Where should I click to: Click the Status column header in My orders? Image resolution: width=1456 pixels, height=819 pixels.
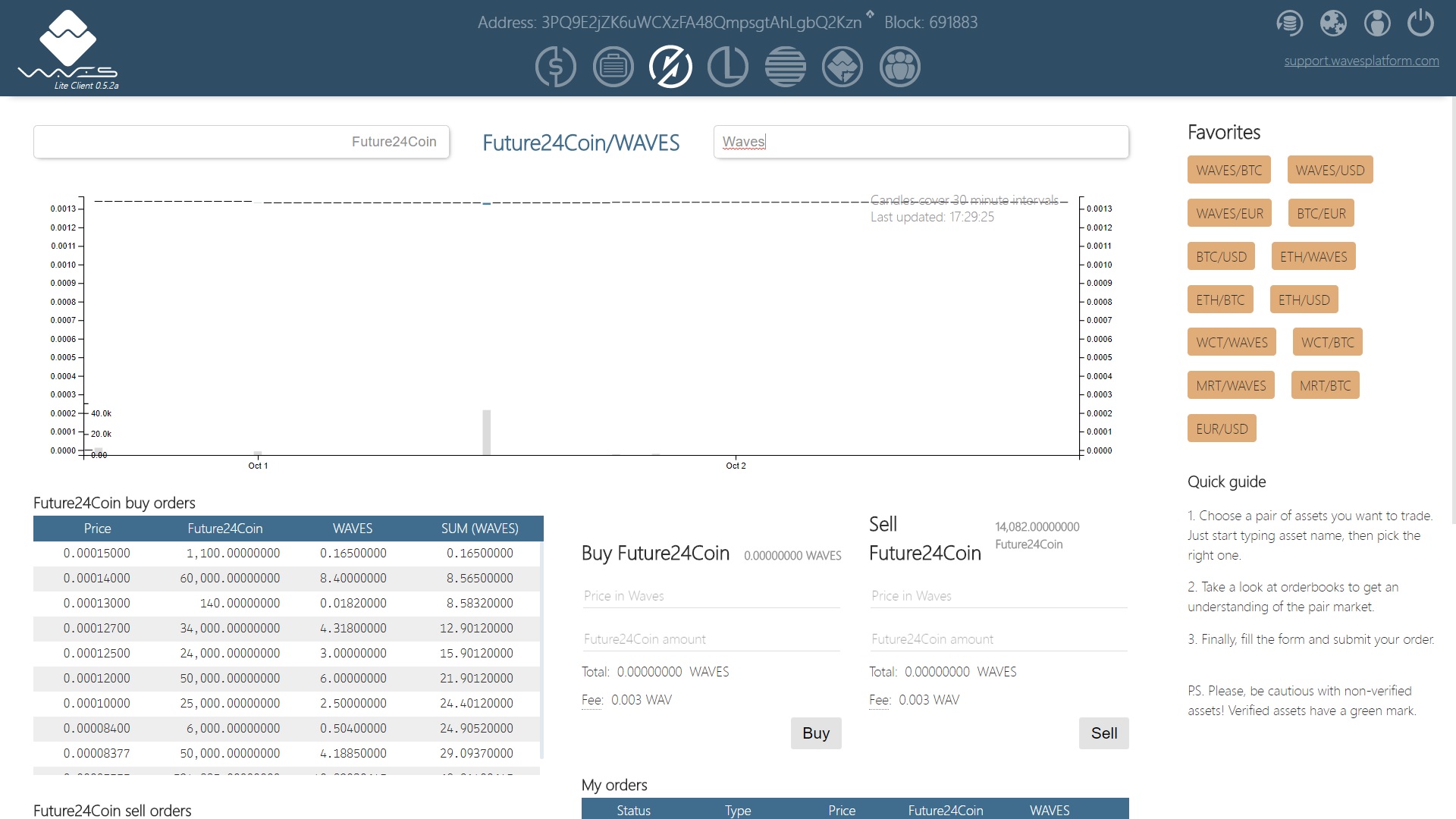pos(633,811)
